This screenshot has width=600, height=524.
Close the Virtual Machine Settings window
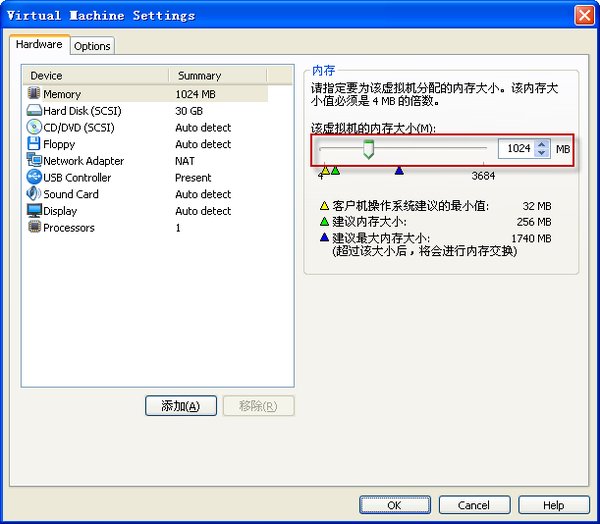584,16
